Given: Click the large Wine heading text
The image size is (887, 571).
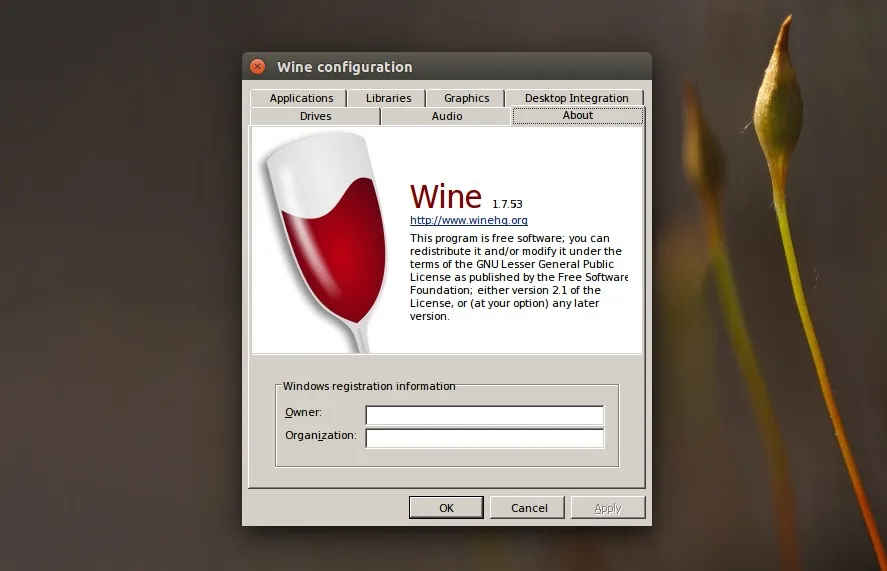Looking at the screenshot, I should point(446,195).
